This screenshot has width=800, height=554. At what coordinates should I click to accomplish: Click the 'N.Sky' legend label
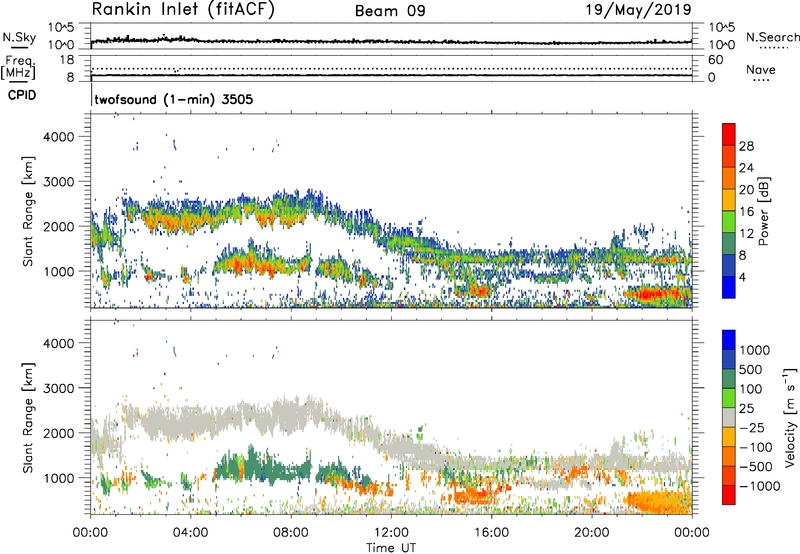[x=19, y=37]
